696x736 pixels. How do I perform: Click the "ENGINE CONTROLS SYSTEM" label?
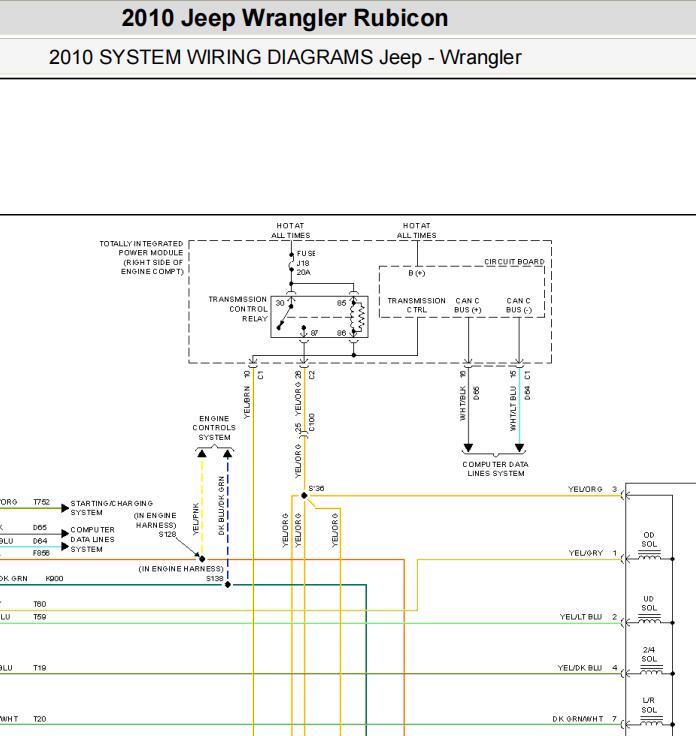[214, 428]
